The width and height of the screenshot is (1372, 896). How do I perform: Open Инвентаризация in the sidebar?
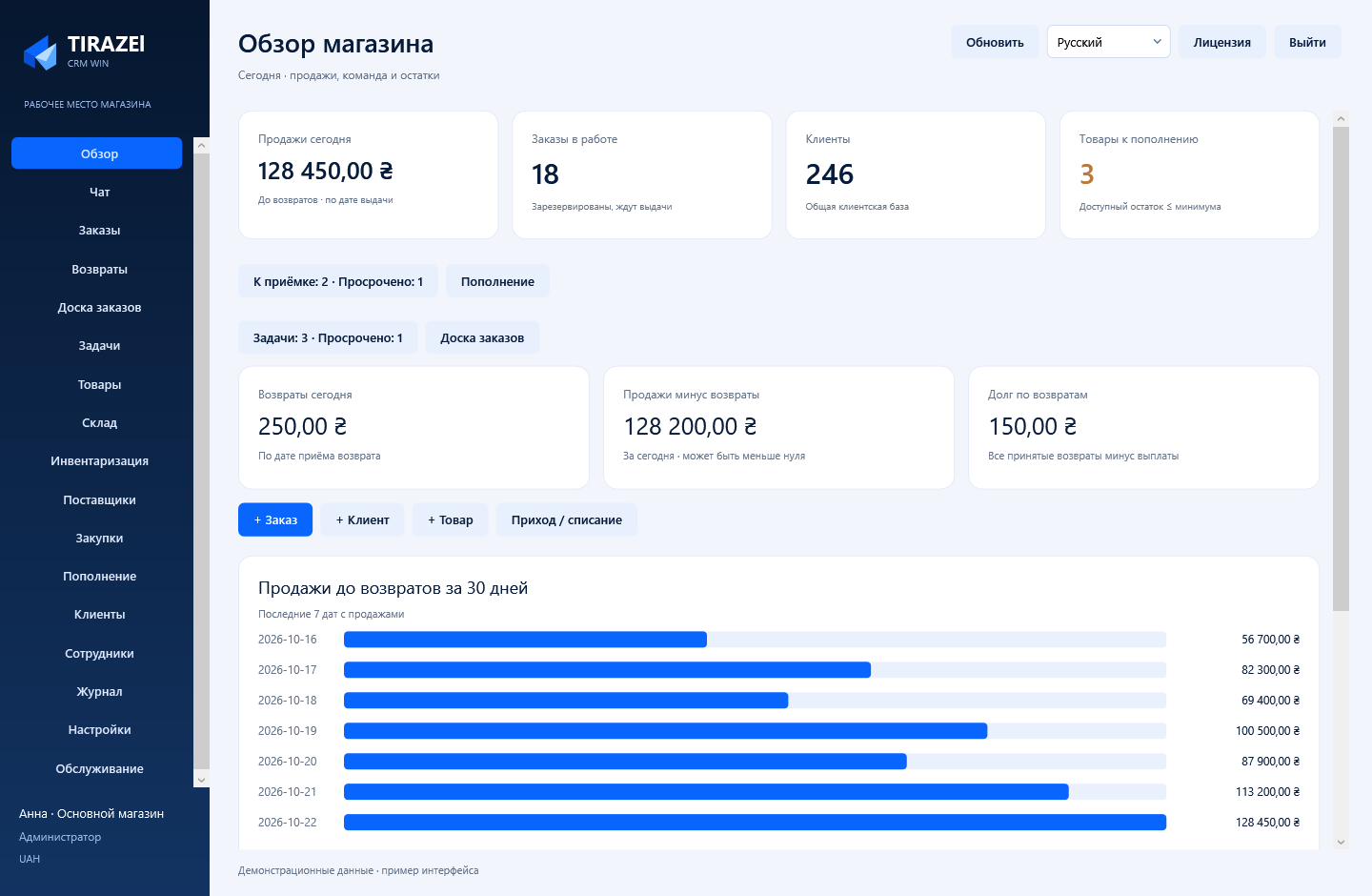[97, 460]
